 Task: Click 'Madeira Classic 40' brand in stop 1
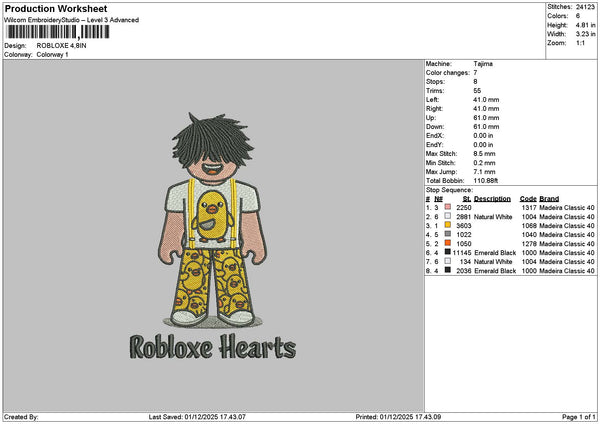click(567, 208)
